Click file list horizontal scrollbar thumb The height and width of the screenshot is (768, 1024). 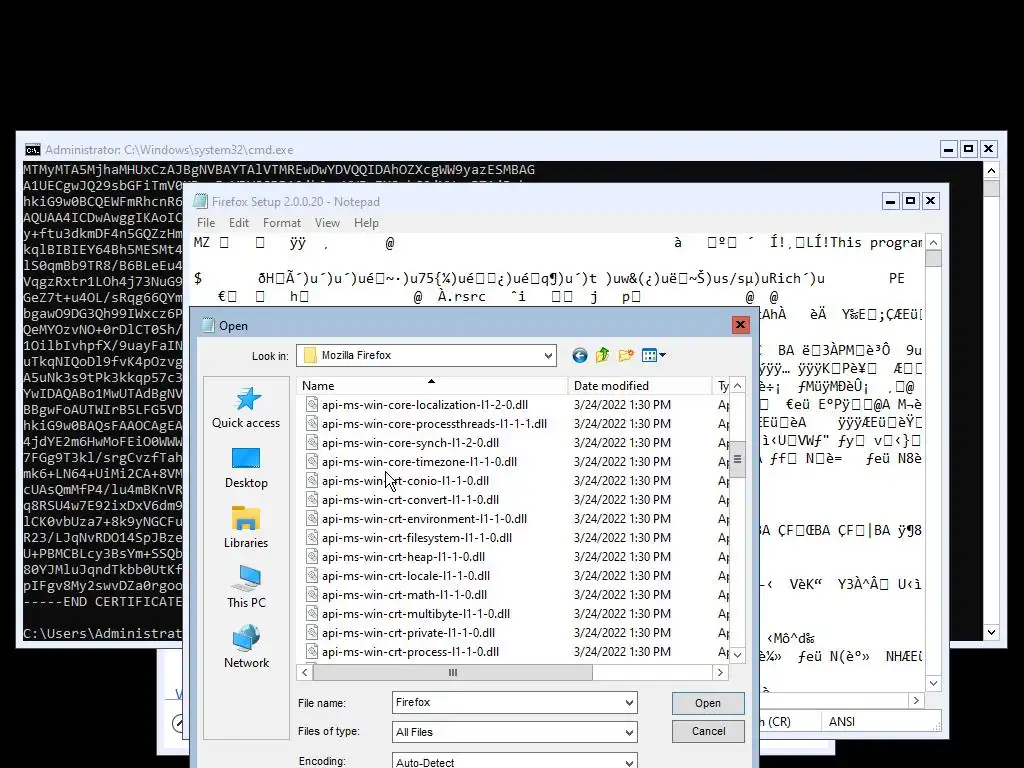point(453,672)
